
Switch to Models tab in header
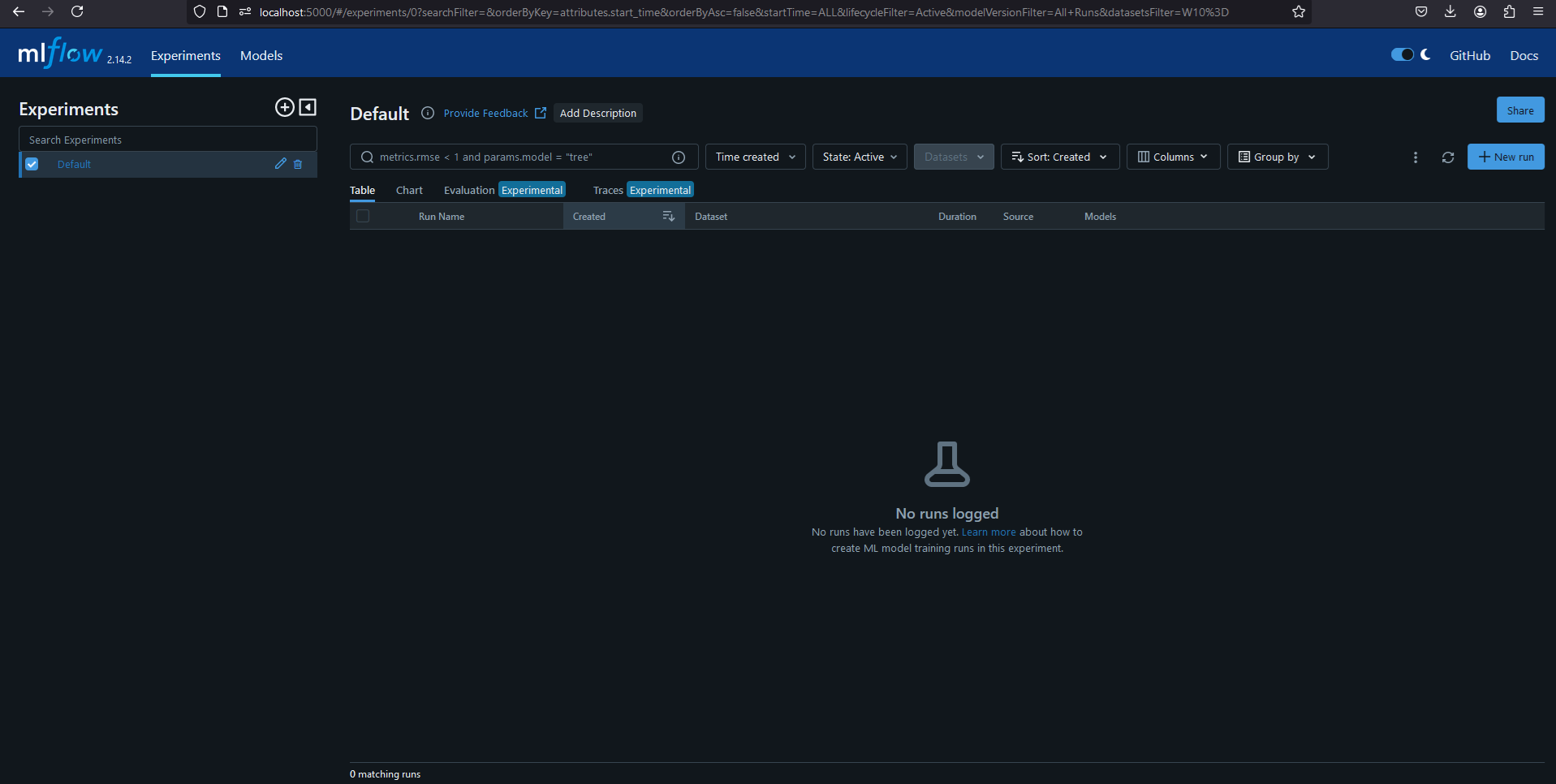coord(261,55)
